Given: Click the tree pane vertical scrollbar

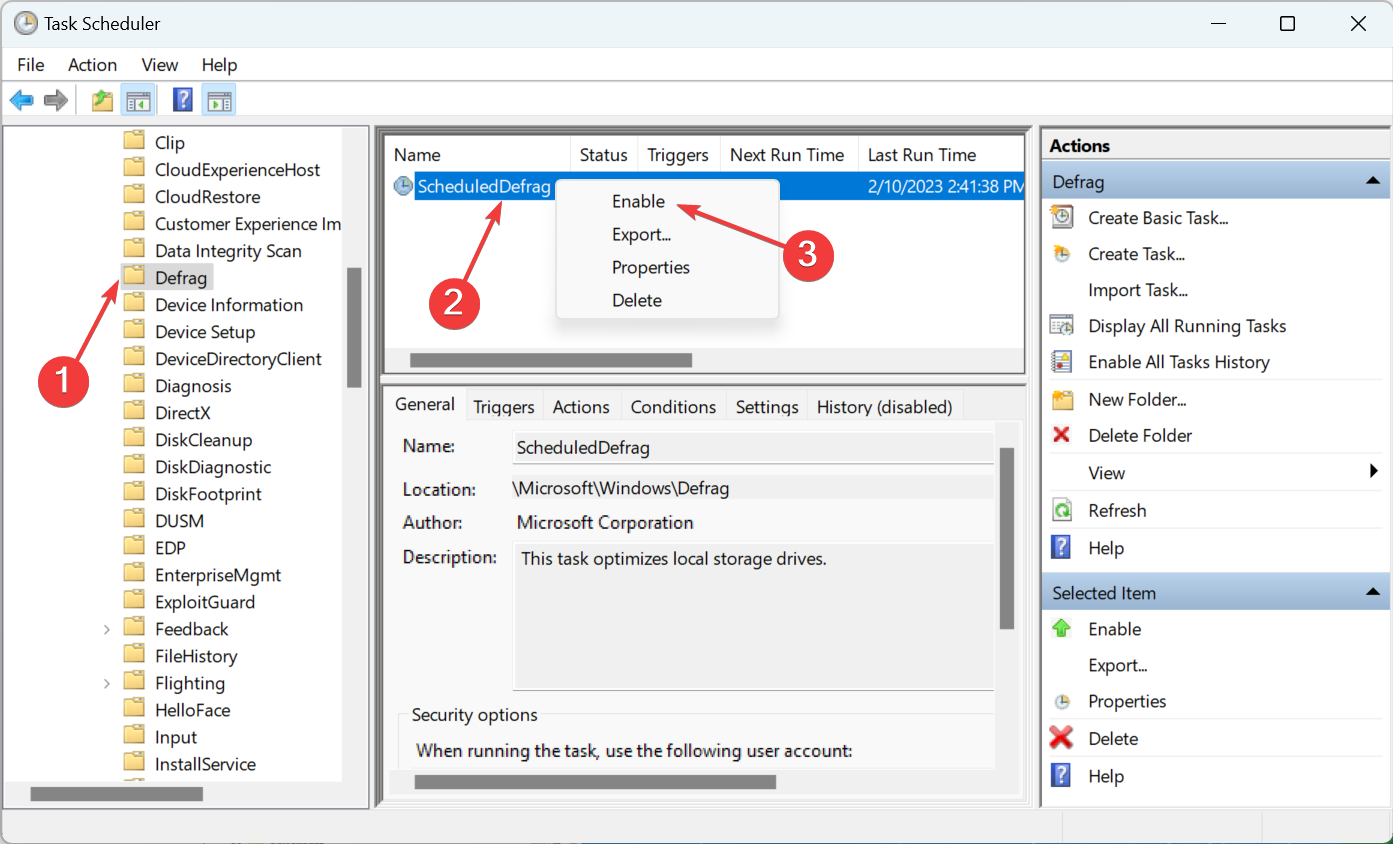Looking at the screenshot, I should pyautogui.click(x=354, y=328).
